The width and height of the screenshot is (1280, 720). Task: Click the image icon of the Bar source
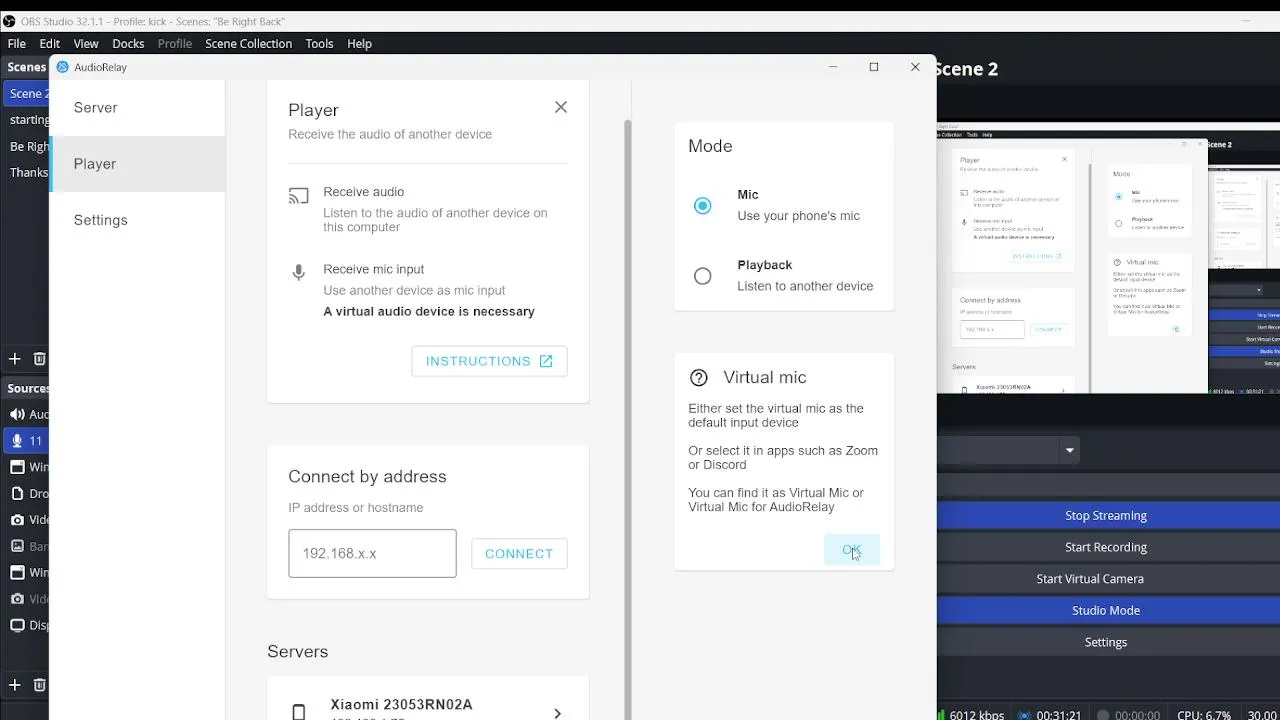pos(17,546)
